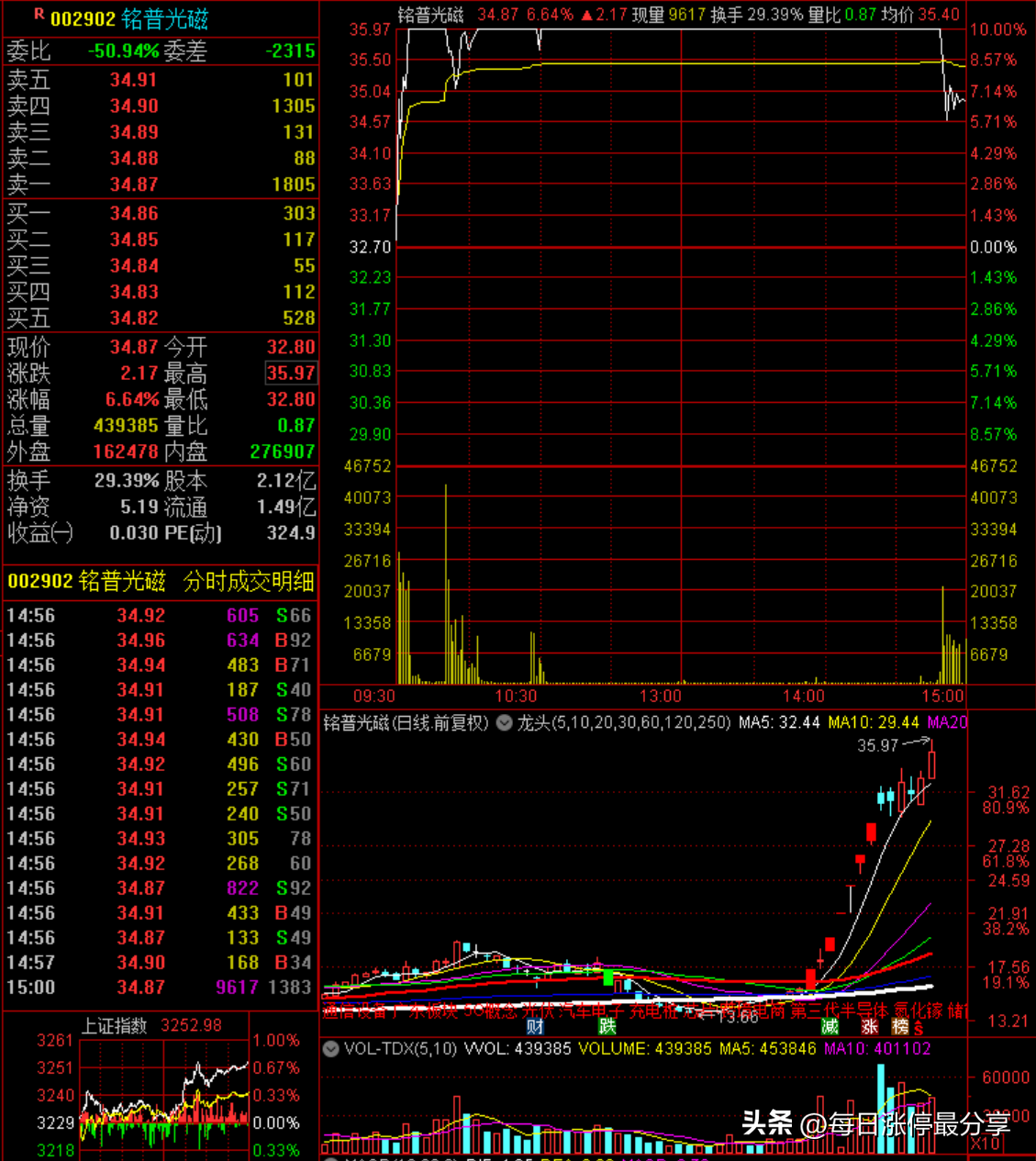Click the 流通 value 1.49亿
This screenshot has height=1161, width=1036.
(x=285, y=507)
